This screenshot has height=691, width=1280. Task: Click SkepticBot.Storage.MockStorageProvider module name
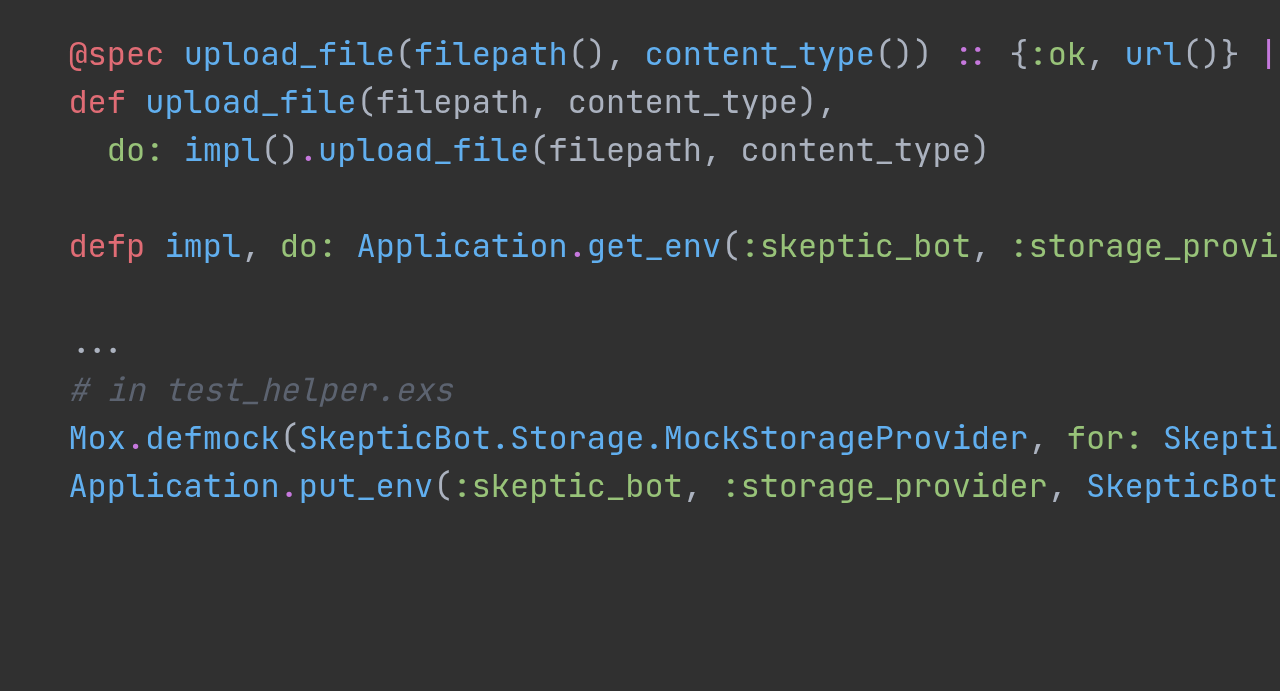point(663,439)
